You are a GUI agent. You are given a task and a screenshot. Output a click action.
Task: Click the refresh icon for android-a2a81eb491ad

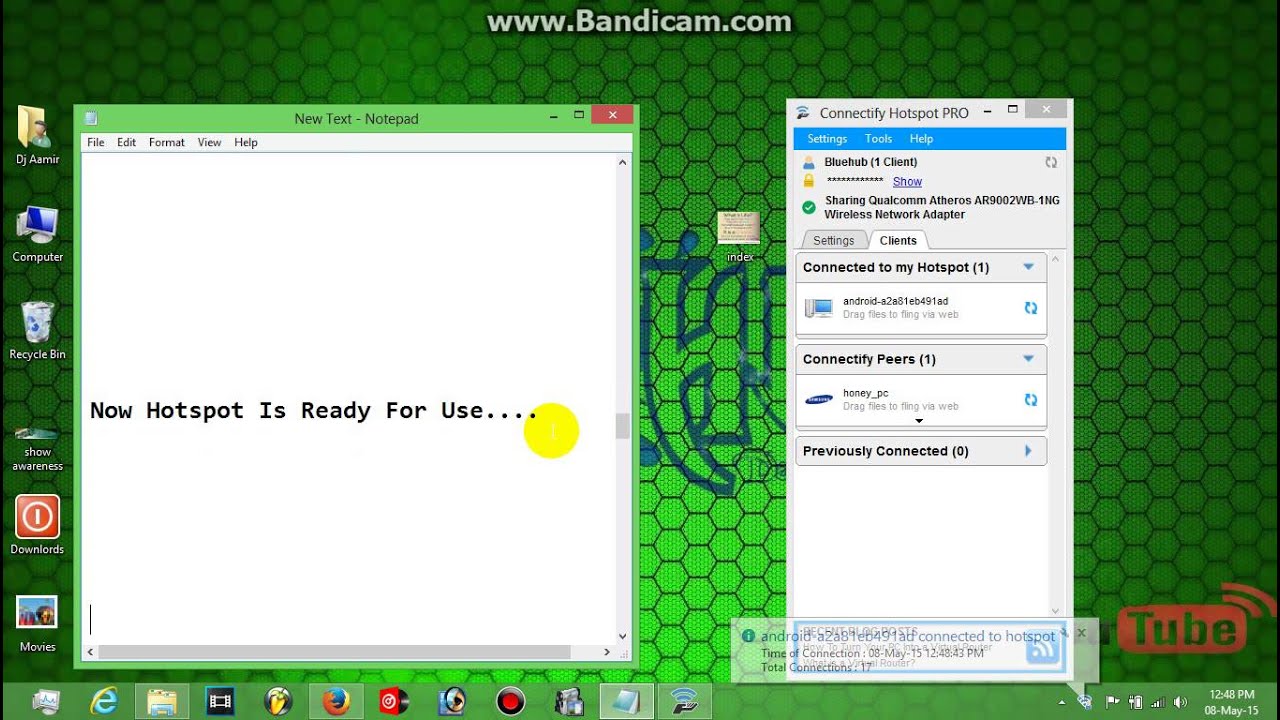point(1031,308)
